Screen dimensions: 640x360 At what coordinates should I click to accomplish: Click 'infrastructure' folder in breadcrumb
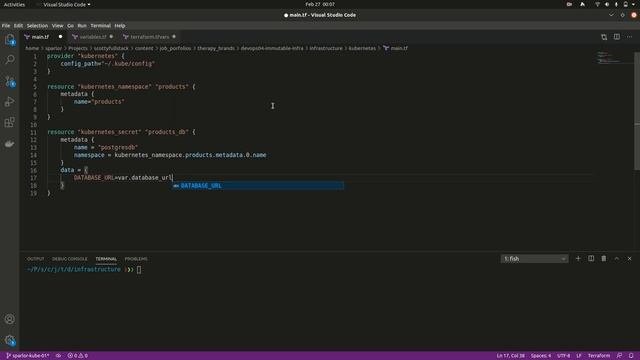pyautogui.click(x=326, y=48)
